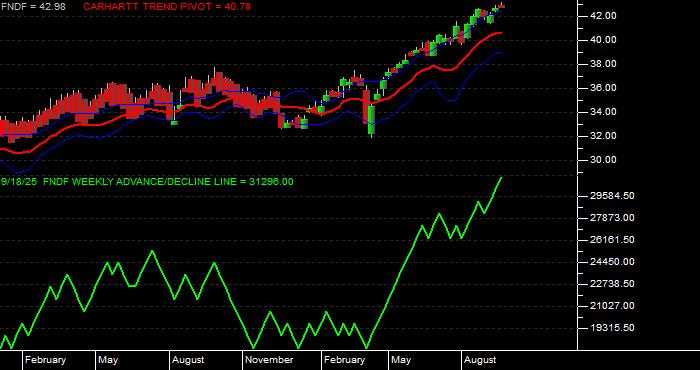Click the FNDF WEEKLY ADVANCE/DECLINE LINE label
This screenshot has width=700, height=370.
pos(168,182)
